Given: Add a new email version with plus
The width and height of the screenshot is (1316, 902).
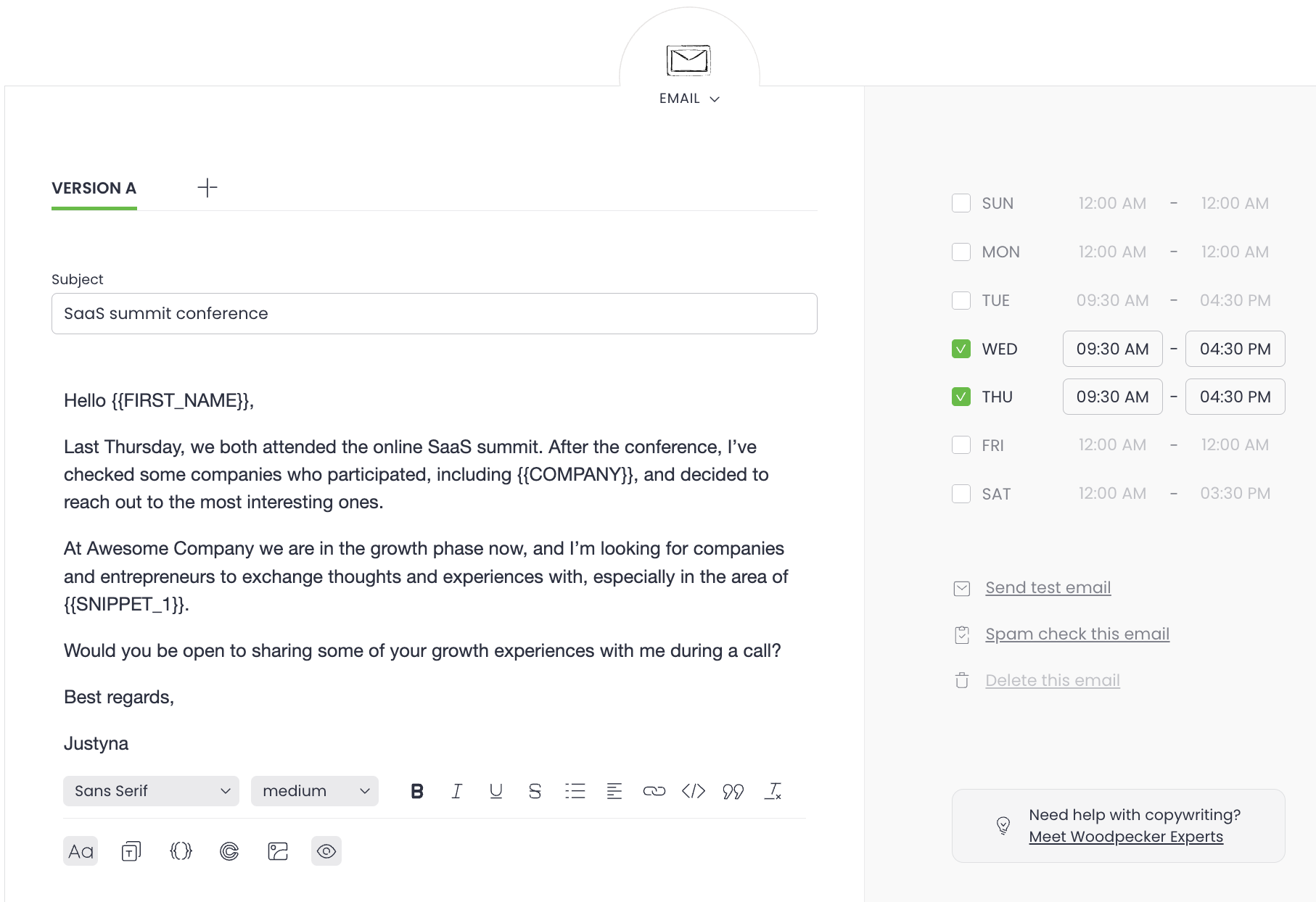Looking at the screenshot, I should point(207,187).
